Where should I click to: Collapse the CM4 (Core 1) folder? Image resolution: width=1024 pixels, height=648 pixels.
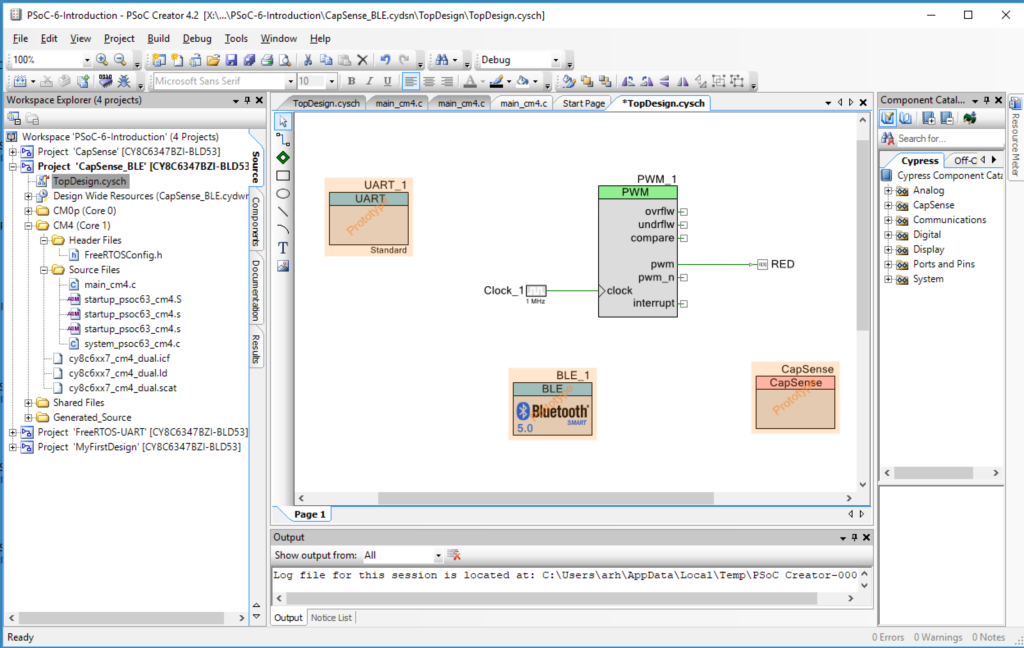[28, 225]
